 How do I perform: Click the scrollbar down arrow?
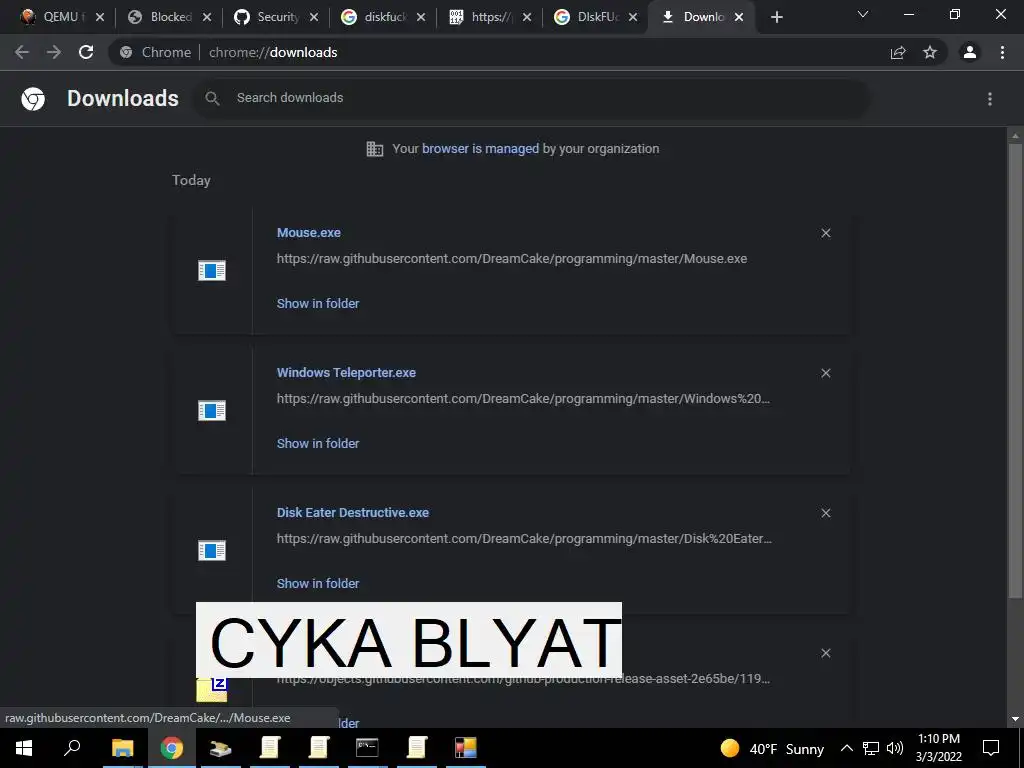click(x=1015, y=719)
